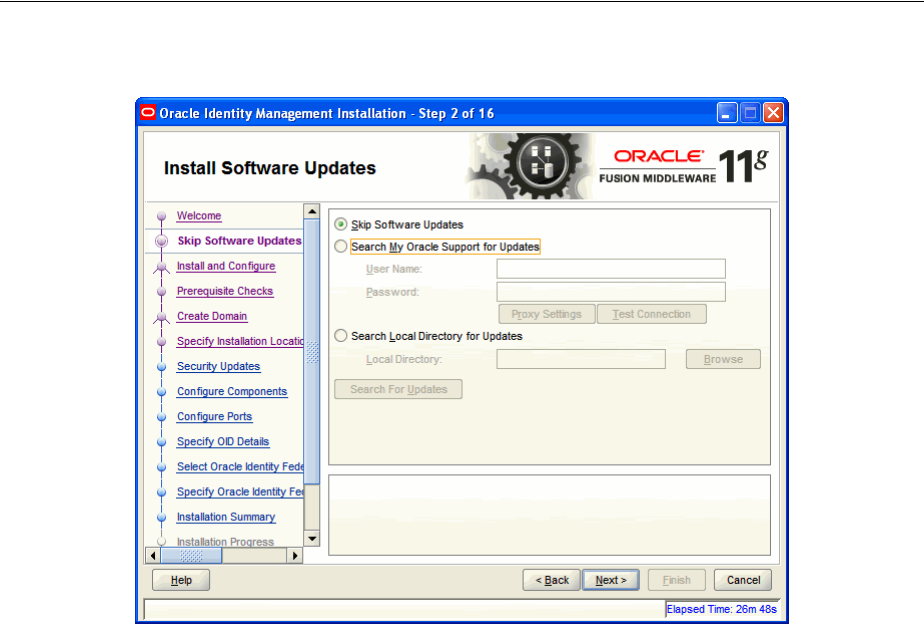This screenshot has width=924, height=624.
Task: Click the Configure Ports step bullet icon
Action: [161, 417]
